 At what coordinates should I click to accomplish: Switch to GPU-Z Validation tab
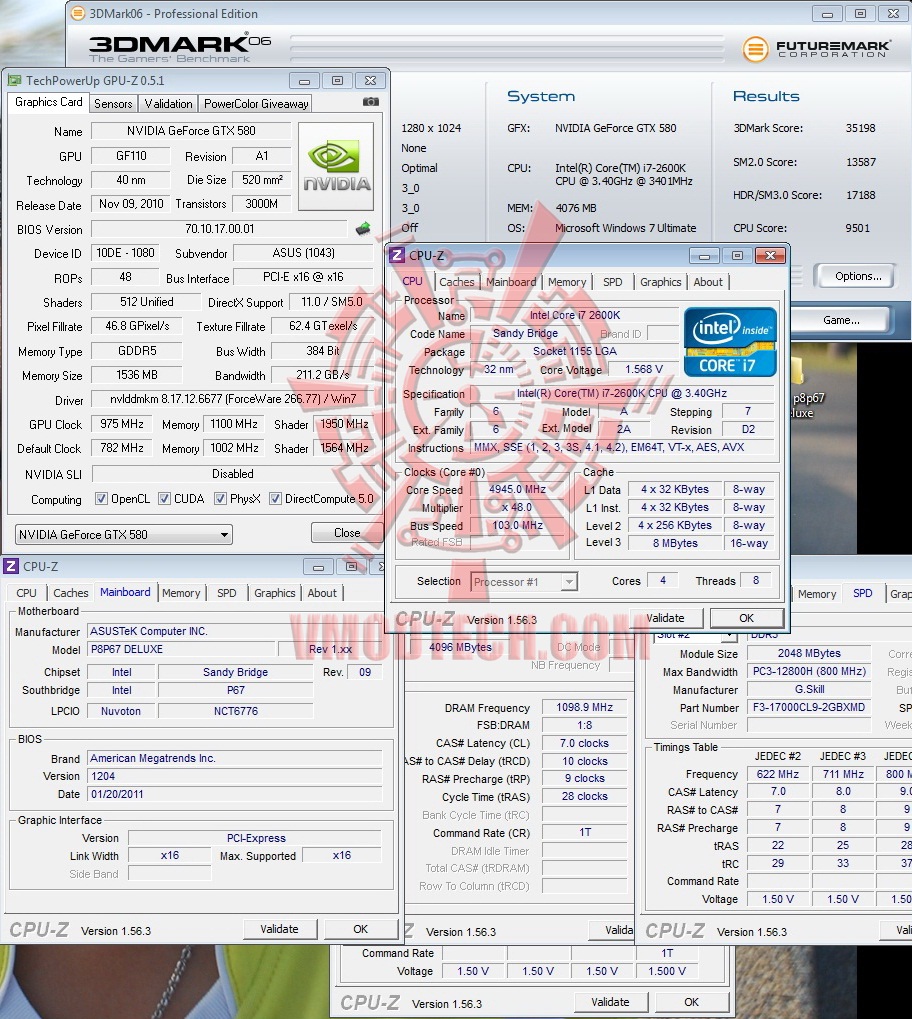pos(168,103)
